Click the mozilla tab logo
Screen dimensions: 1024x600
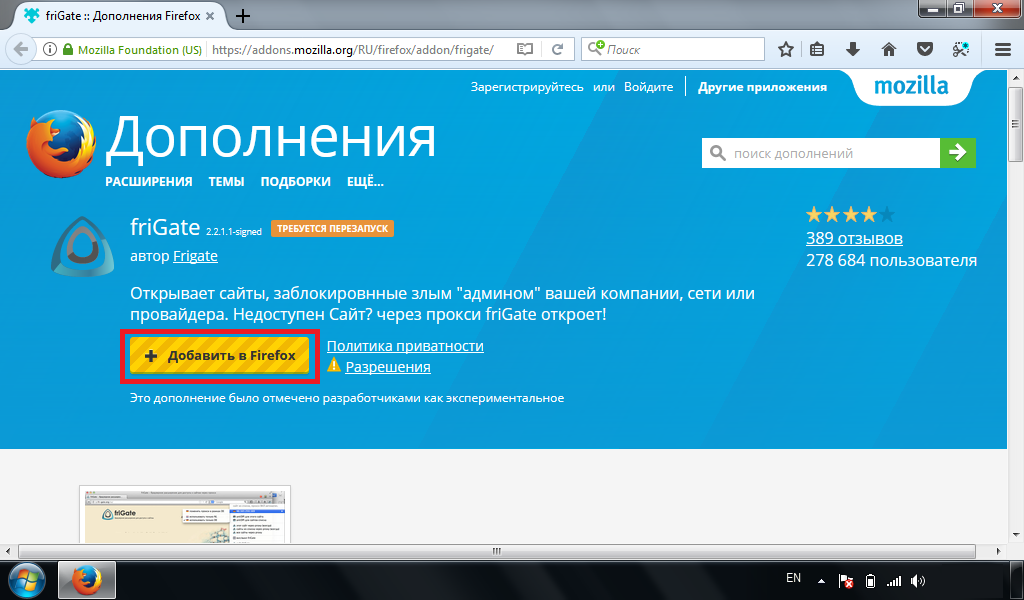click(911, 86)
